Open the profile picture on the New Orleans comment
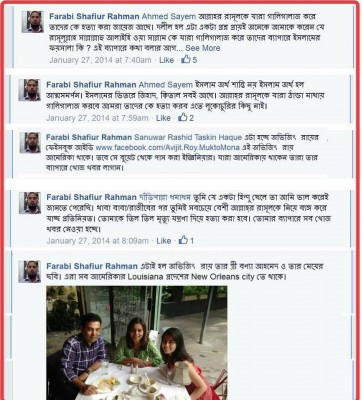The image size is (363, 400). (30, 271)
